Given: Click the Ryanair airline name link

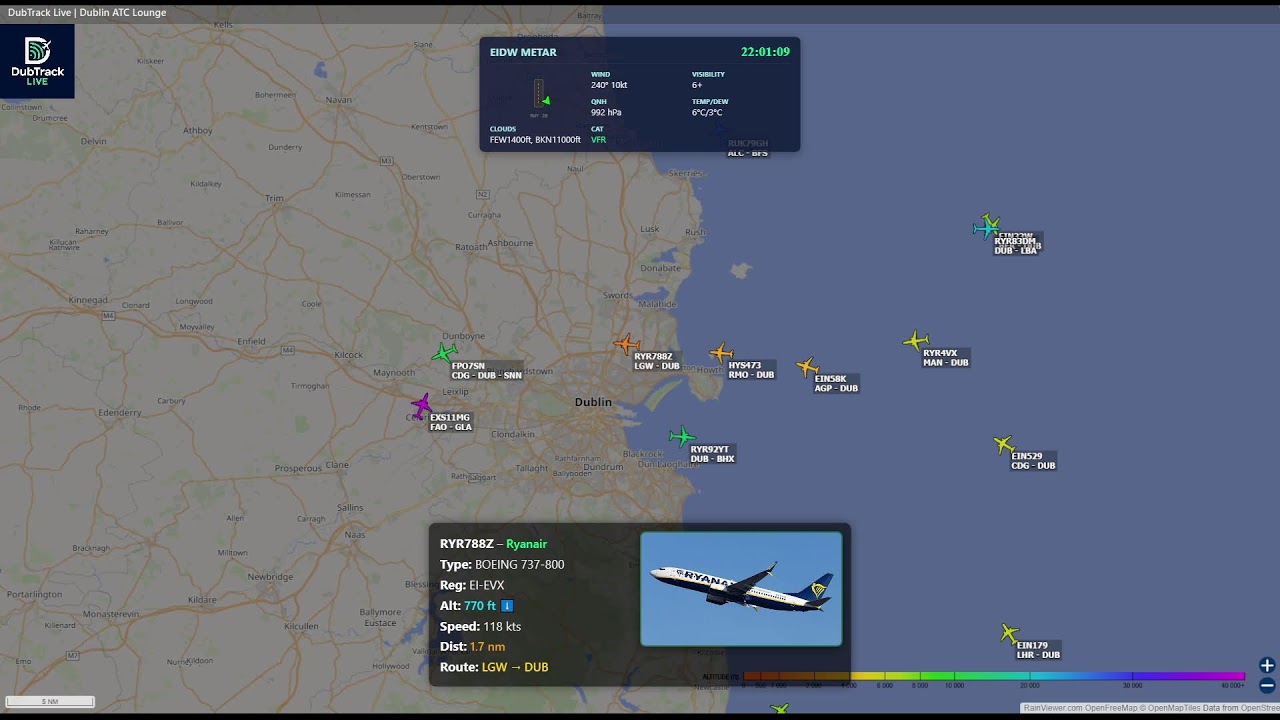Looking at the screenshot, I should (x=526, y=544).
